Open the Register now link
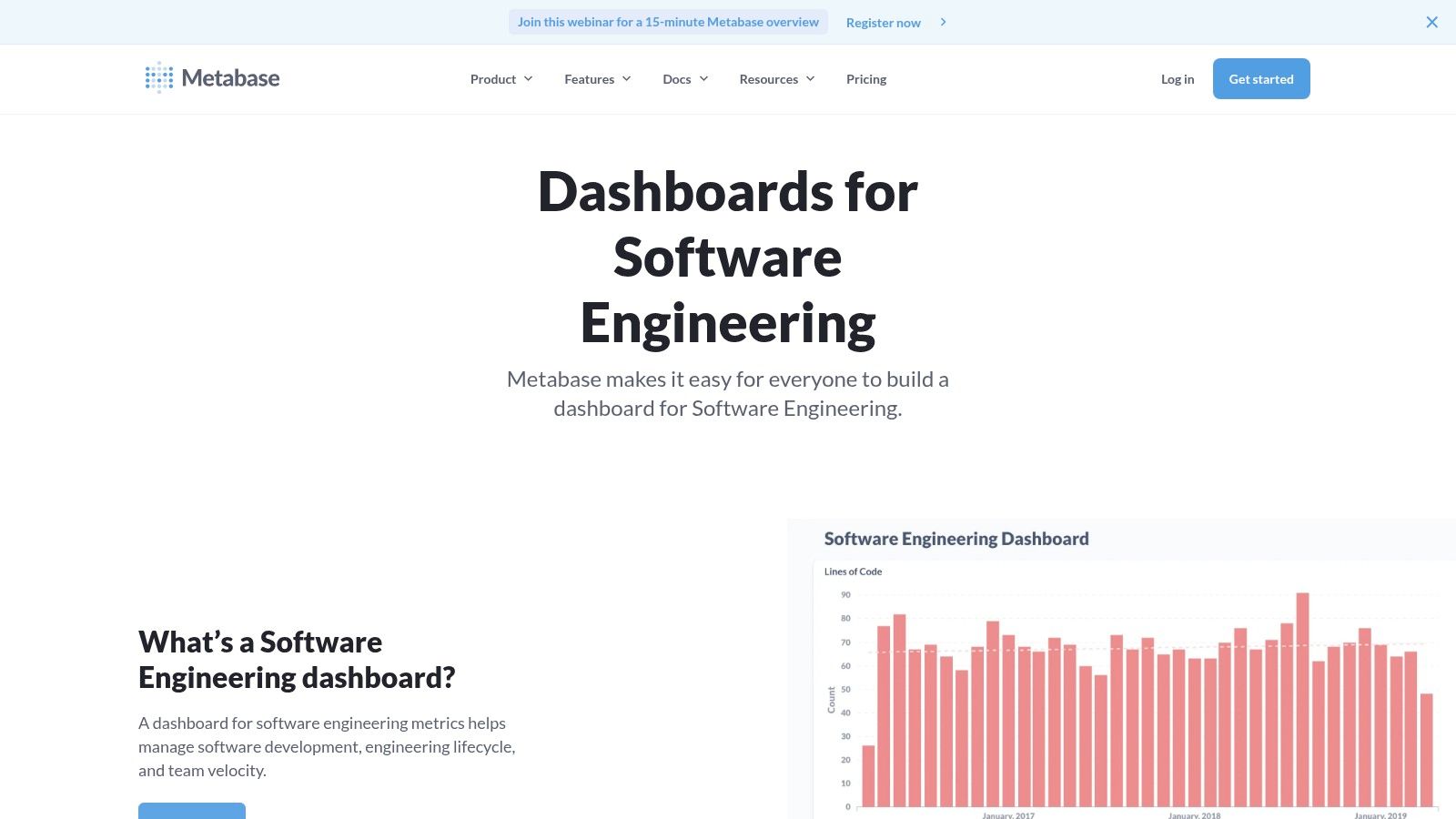Screen dimensions: 1456x819 coord(883,23)
